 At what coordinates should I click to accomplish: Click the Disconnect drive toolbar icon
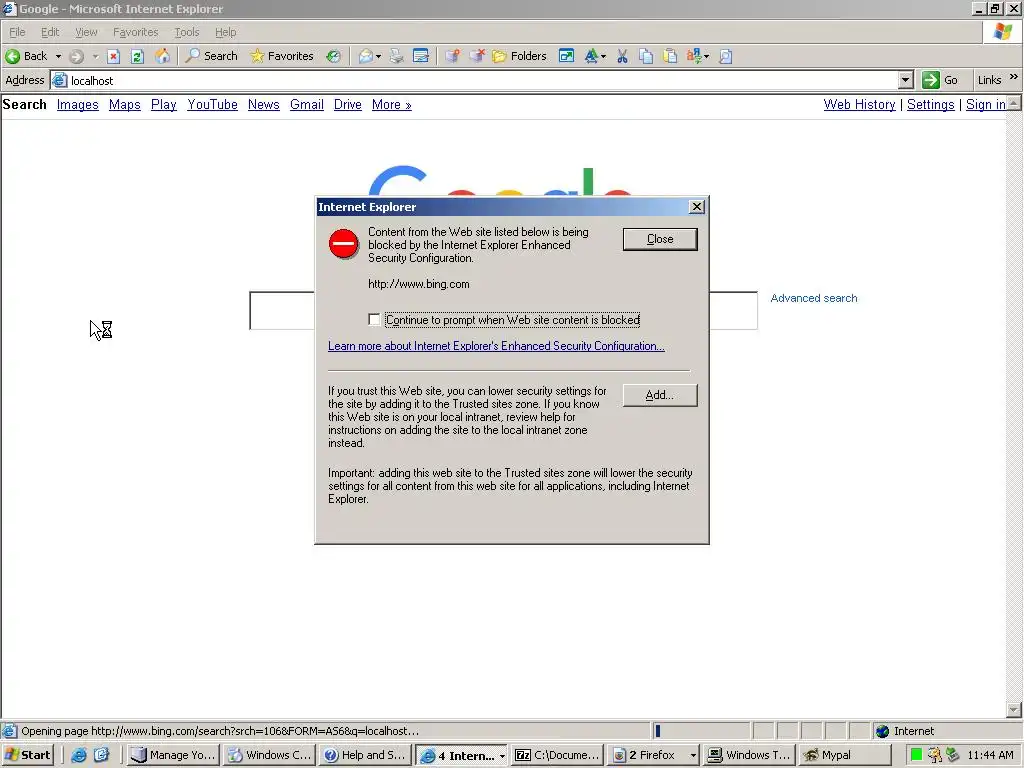coord(477,56)
